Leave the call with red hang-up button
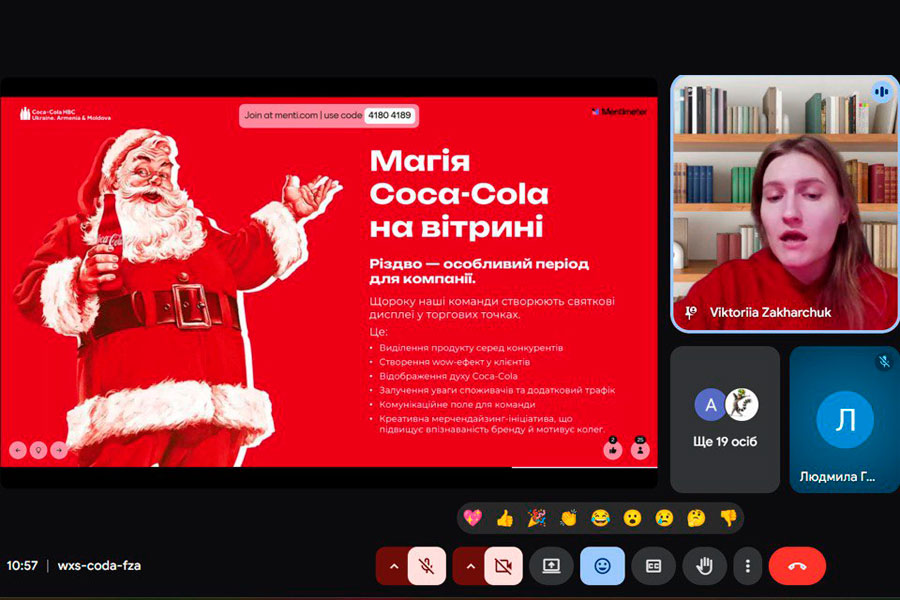The image size is (900, 600). tap(797, 566)
